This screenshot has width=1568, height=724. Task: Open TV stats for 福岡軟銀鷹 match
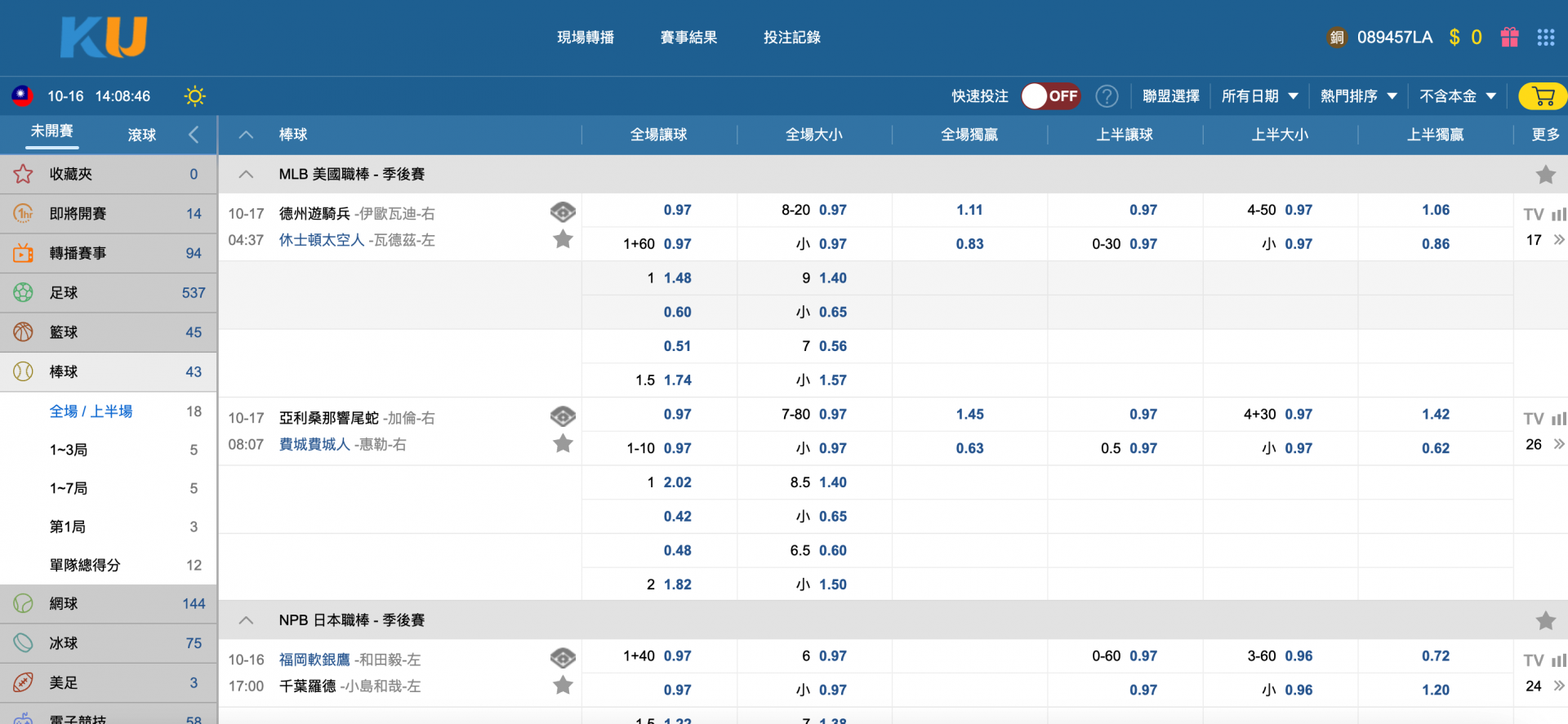click(x=1544, y=660)
